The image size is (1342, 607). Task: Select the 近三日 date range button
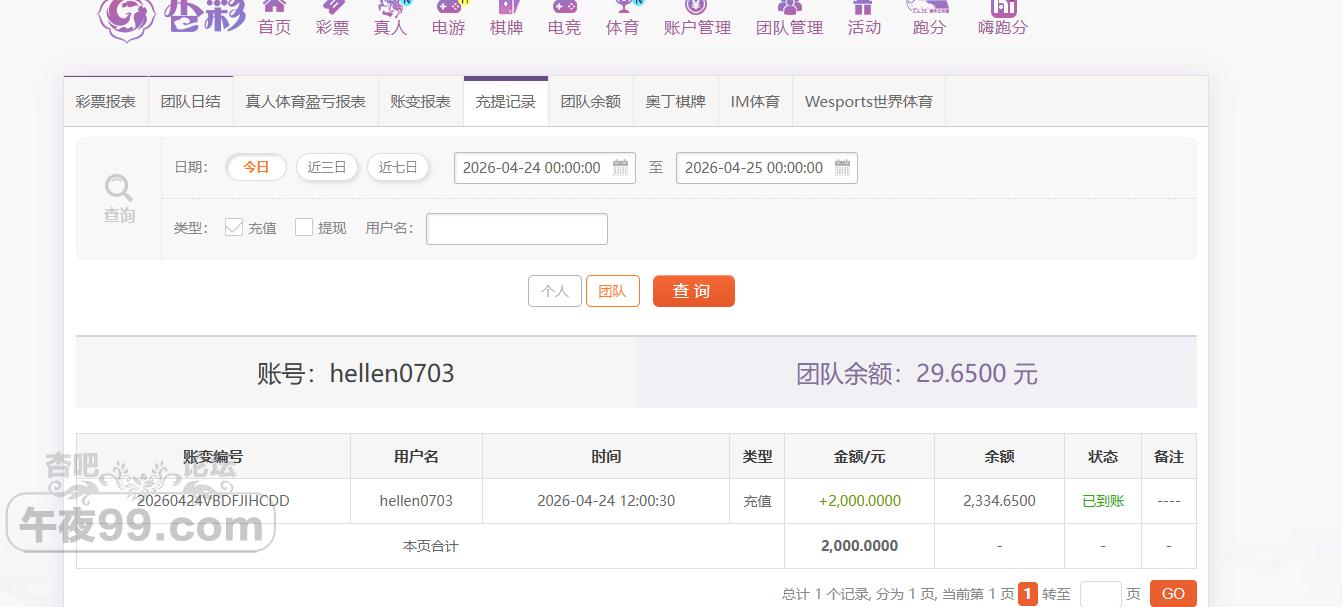(327, 167)
